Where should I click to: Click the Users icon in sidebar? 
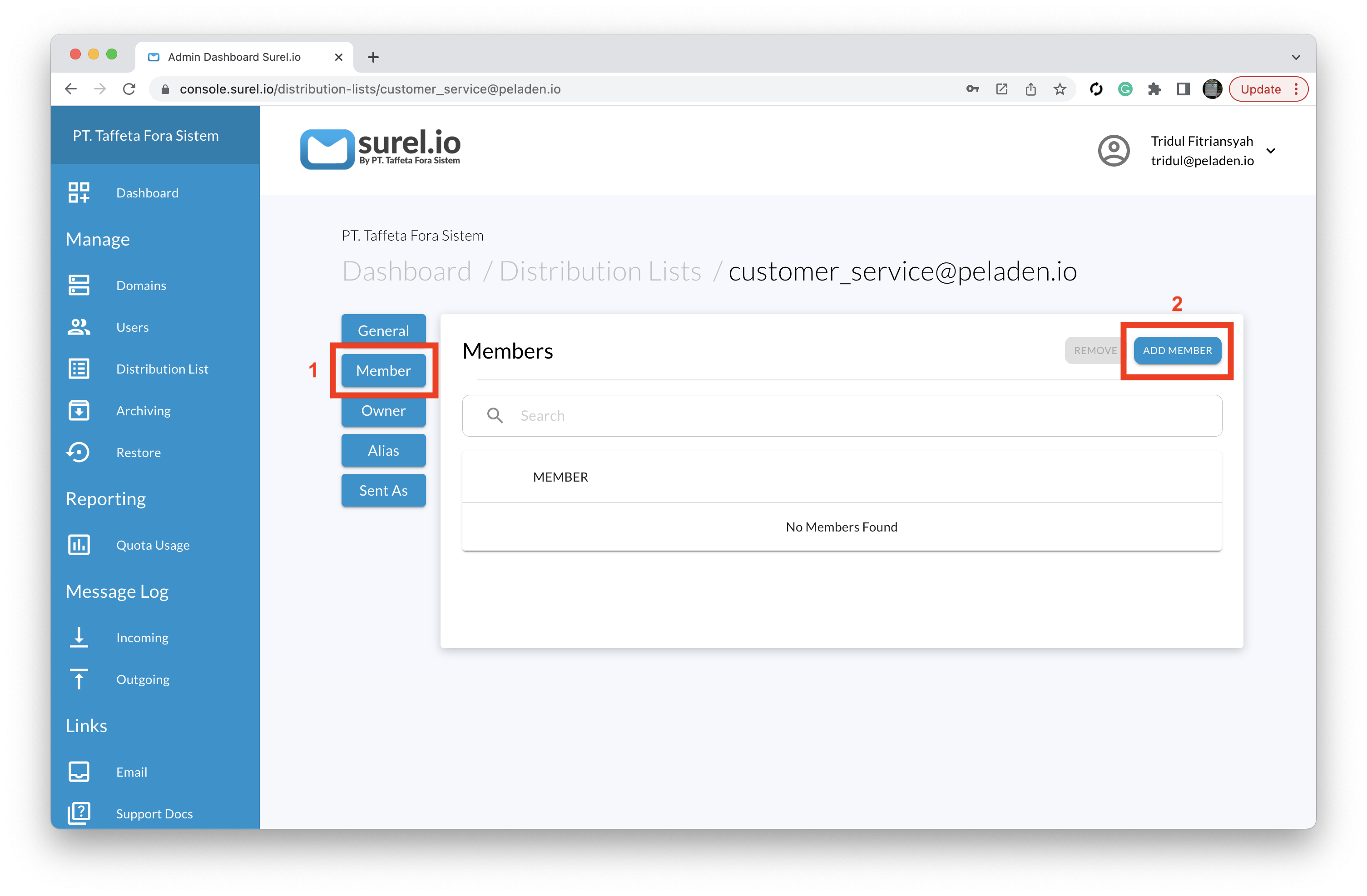pos(80,326)
